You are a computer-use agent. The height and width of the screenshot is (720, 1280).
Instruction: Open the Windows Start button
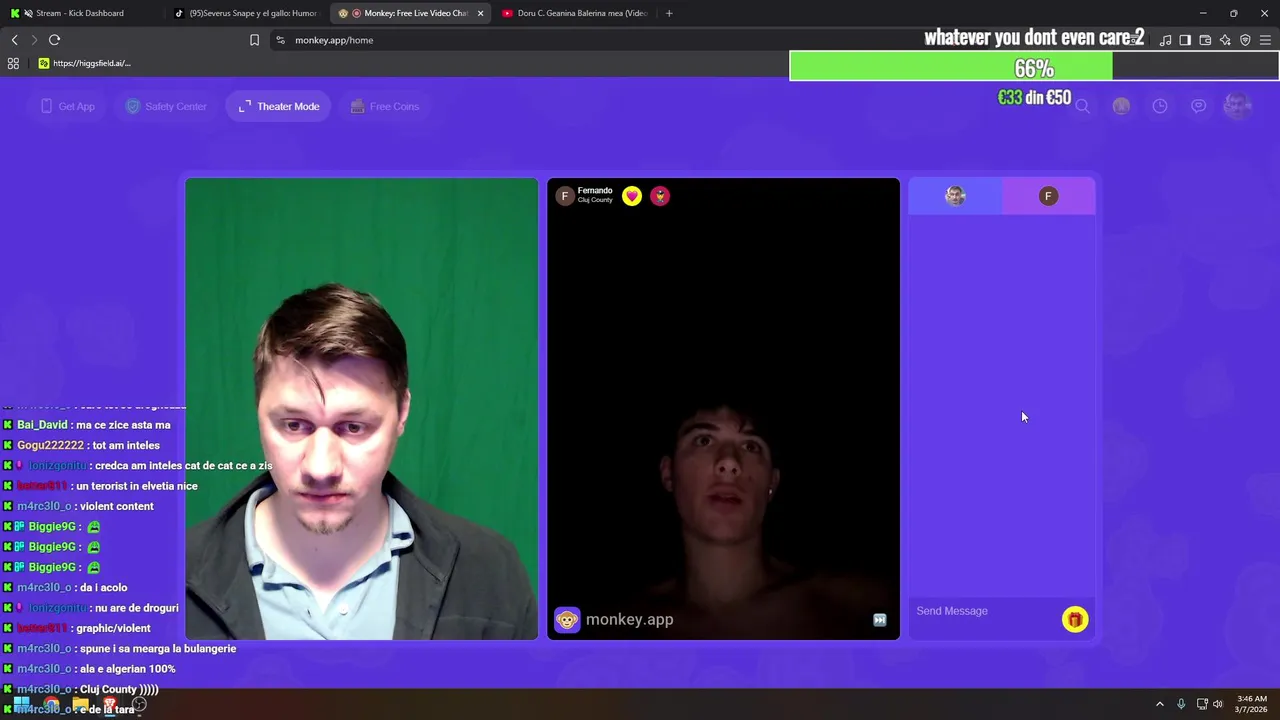click(x=21, y=704)
